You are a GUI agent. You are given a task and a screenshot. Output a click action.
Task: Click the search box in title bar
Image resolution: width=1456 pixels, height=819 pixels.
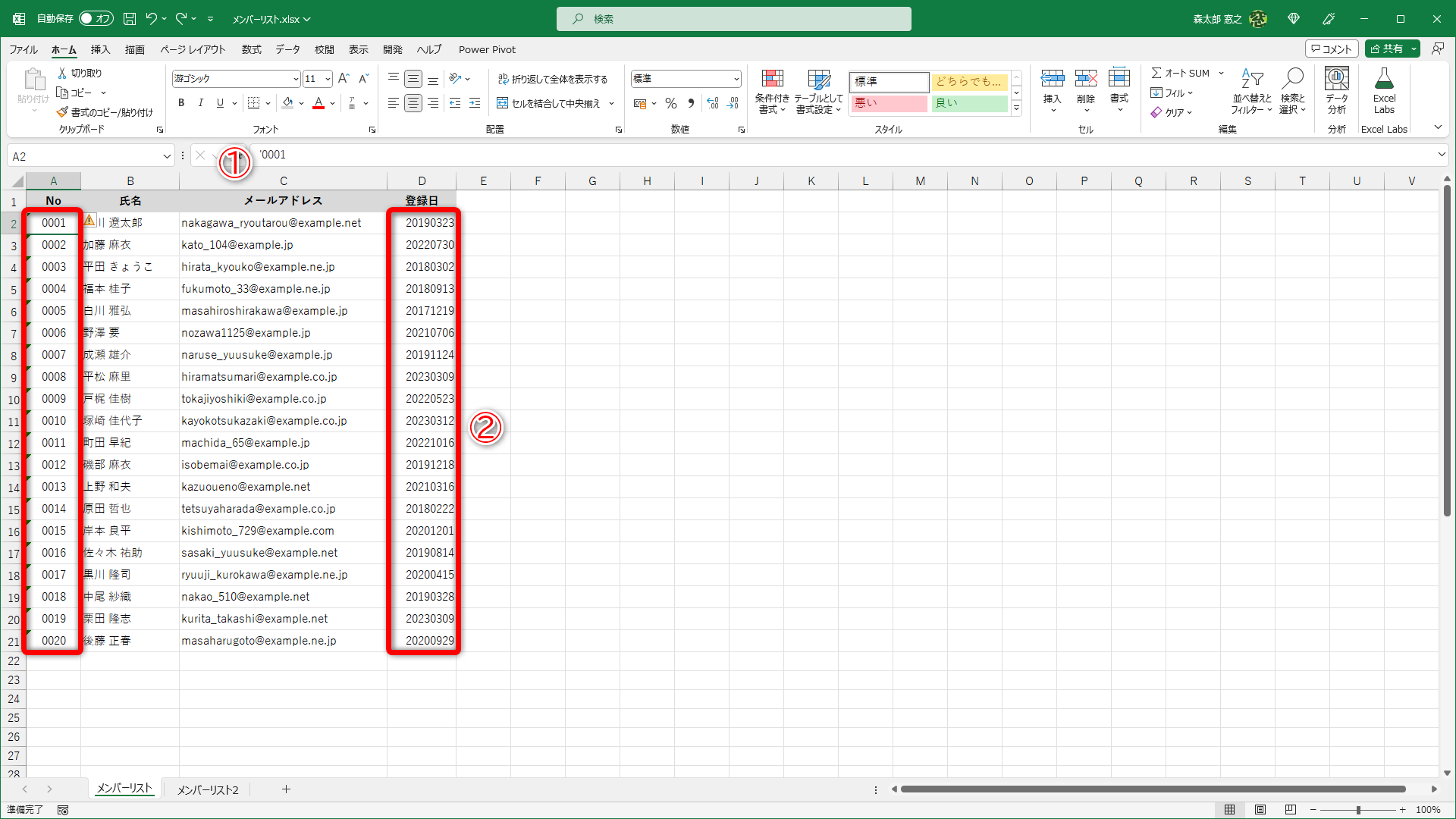(733, 19)
